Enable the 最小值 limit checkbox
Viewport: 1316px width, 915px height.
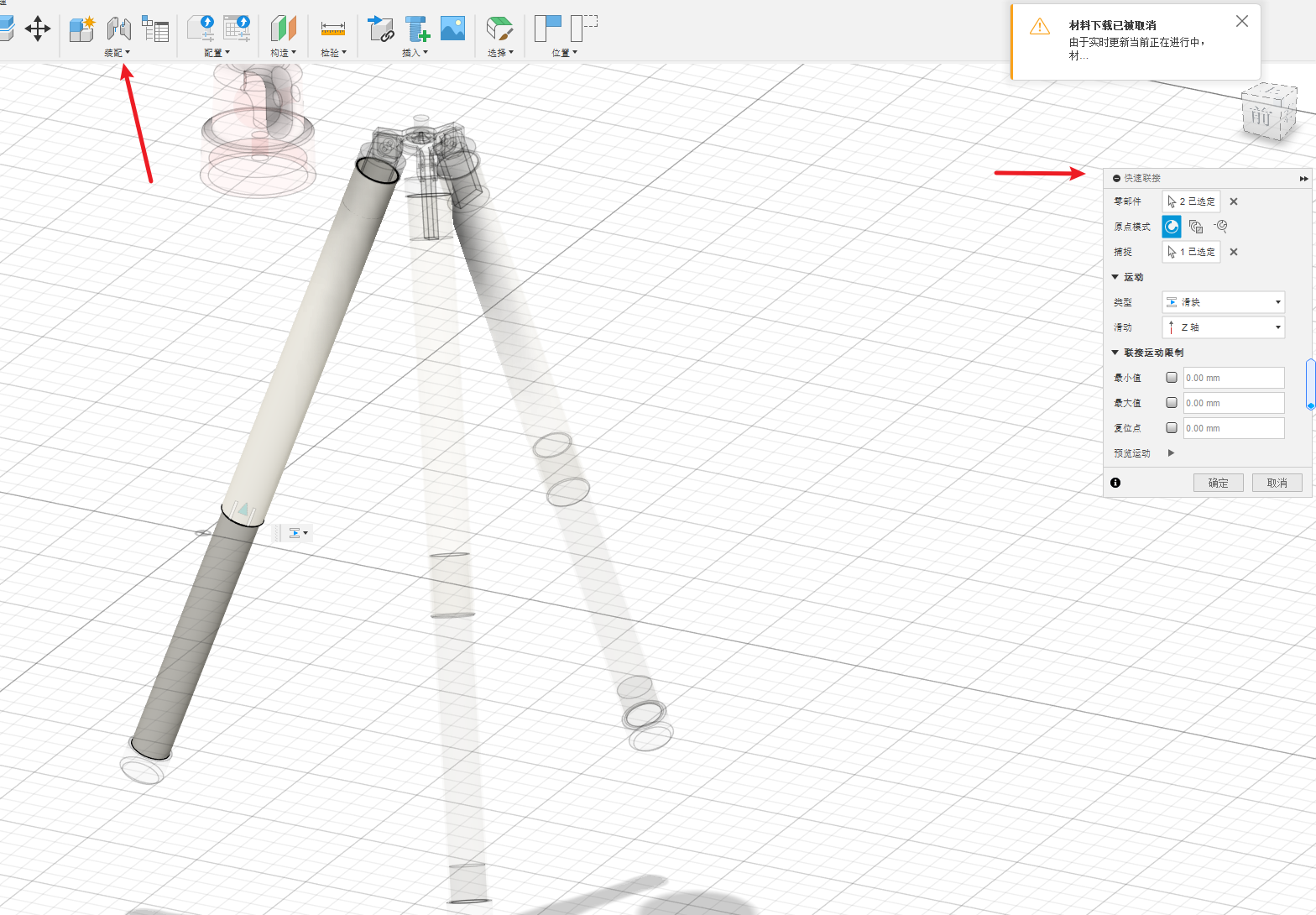[1172, 378]
